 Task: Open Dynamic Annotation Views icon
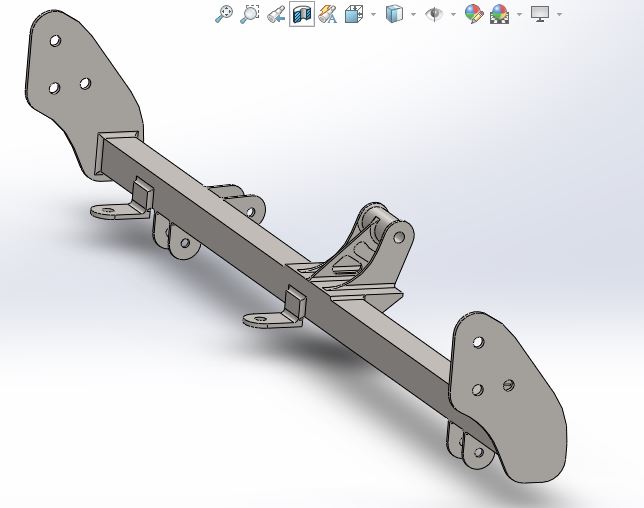coord(327,14)
